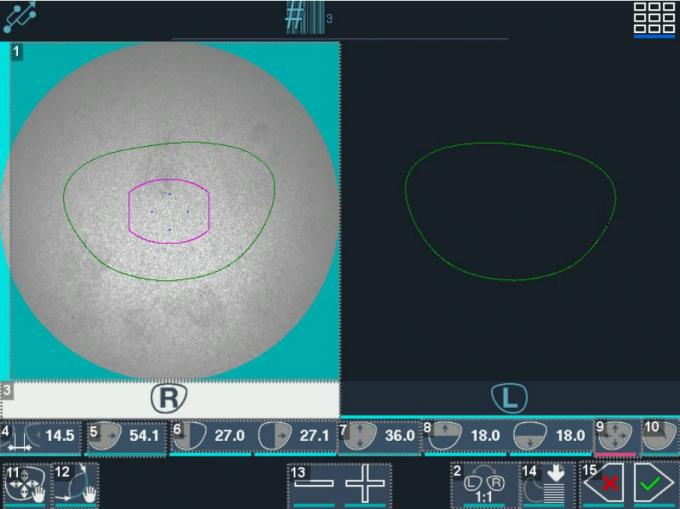
Task: Click the minus decrease button
Action: click(314, 484)
